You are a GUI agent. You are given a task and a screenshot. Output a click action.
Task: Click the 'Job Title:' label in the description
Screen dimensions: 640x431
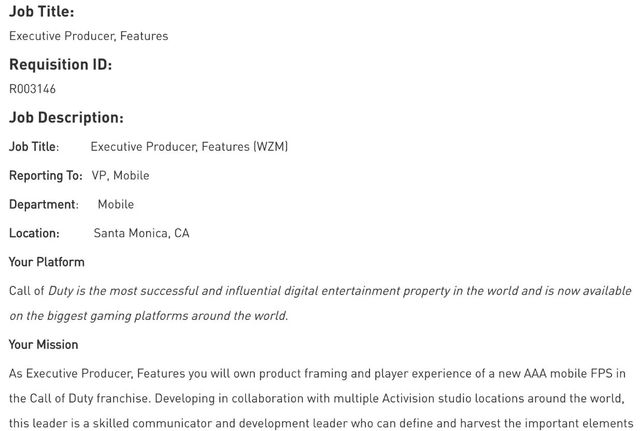pyautogui.click(x=34, y=147)
